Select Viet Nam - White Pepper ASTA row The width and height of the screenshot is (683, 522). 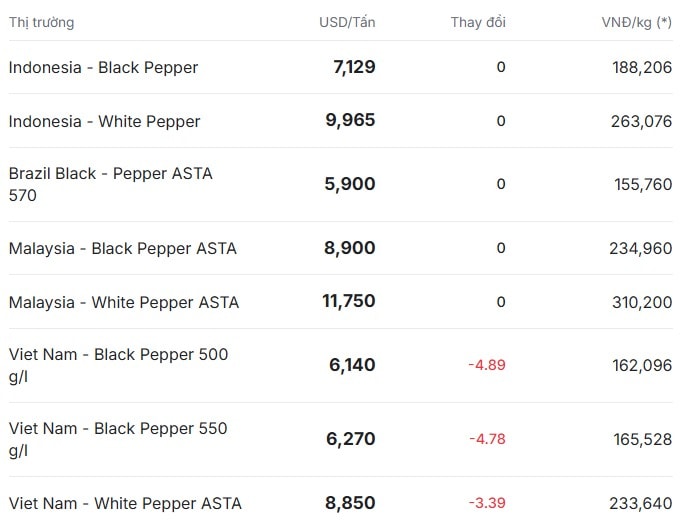click(x=341, y=503)
